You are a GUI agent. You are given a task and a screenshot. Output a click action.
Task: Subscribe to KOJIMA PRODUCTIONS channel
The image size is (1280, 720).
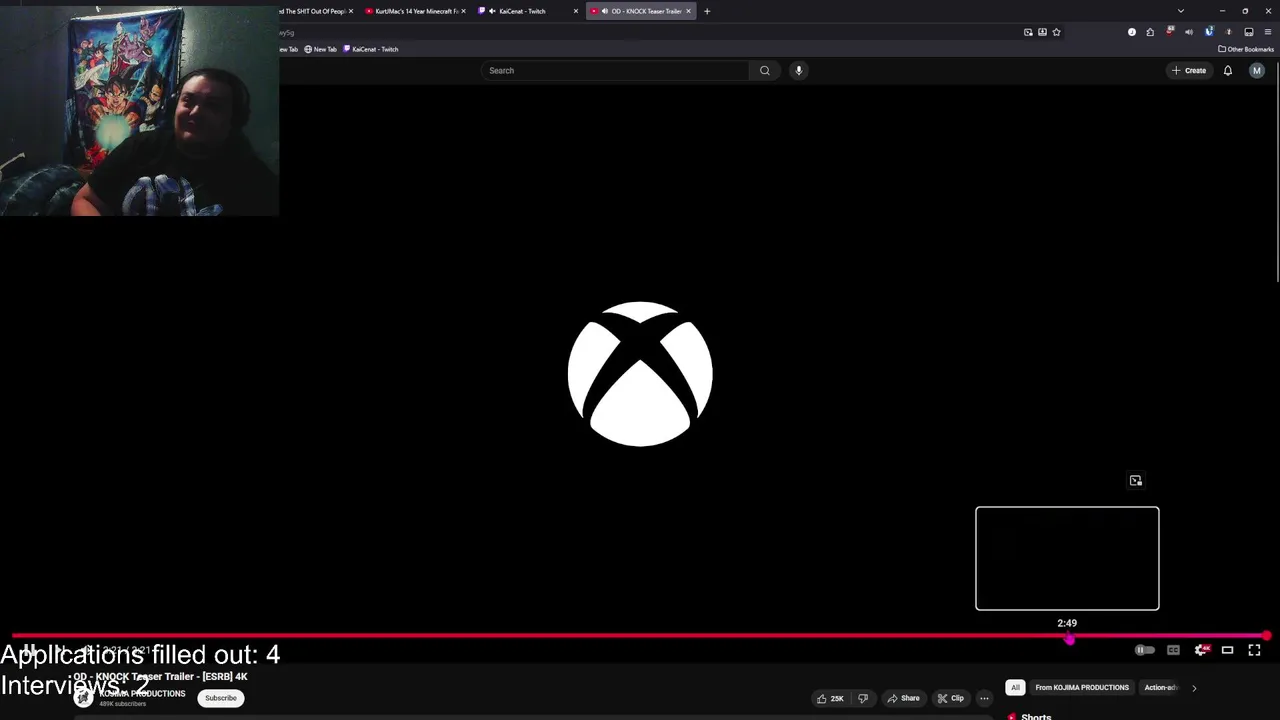point(221,698)
